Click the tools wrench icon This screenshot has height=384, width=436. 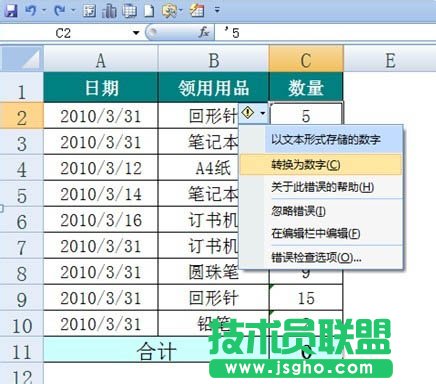(169, 11)
